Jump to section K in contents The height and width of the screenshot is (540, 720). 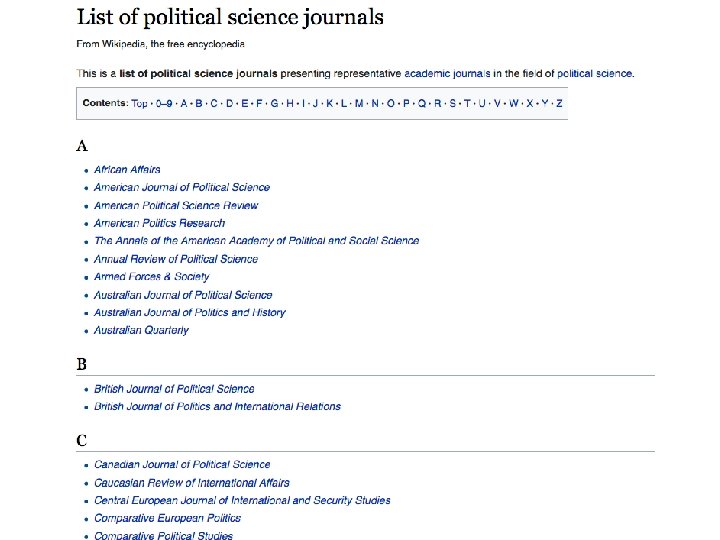click(x=330, y=103)
